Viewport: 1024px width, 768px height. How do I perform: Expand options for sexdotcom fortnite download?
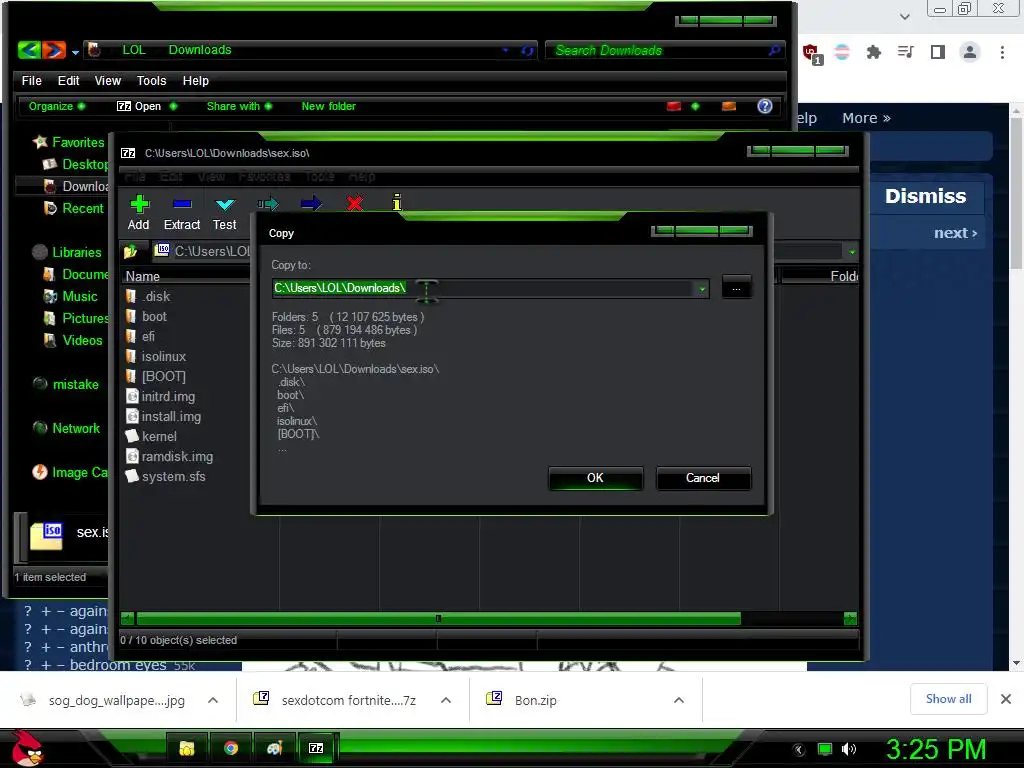(x=446, y=700)
